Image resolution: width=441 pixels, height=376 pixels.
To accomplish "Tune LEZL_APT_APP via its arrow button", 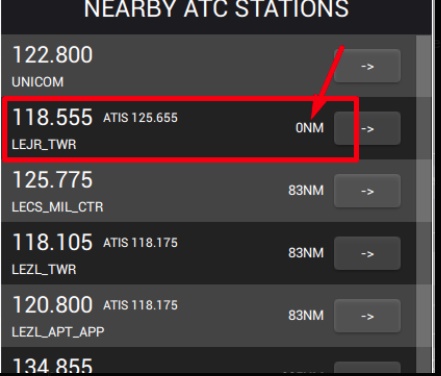I will 367,316.
